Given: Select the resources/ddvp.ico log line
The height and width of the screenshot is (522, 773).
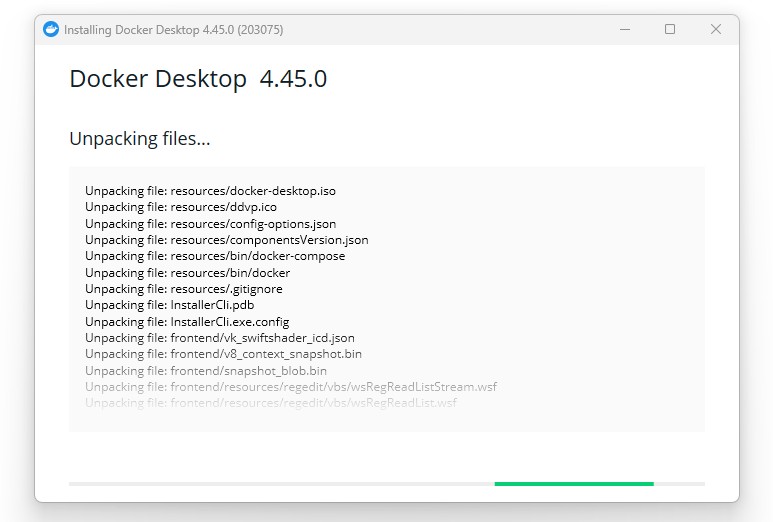Looking at the screenshot, I should tap(181, 207).
